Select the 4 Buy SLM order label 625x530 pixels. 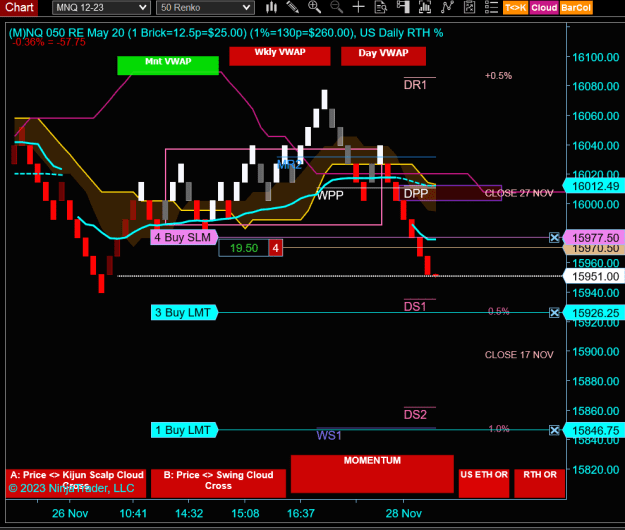pyautogui.click(x=184, y=238)
